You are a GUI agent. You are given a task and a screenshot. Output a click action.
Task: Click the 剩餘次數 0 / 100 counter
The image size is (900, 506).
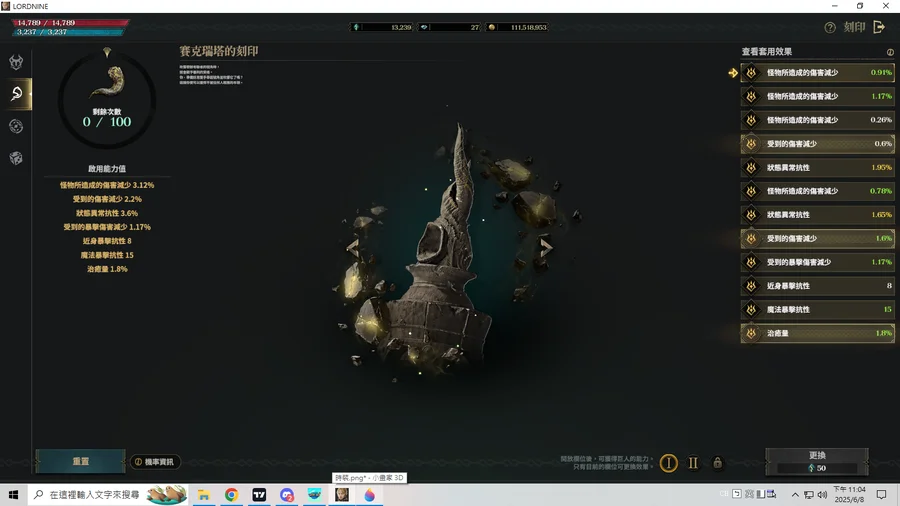107,118
